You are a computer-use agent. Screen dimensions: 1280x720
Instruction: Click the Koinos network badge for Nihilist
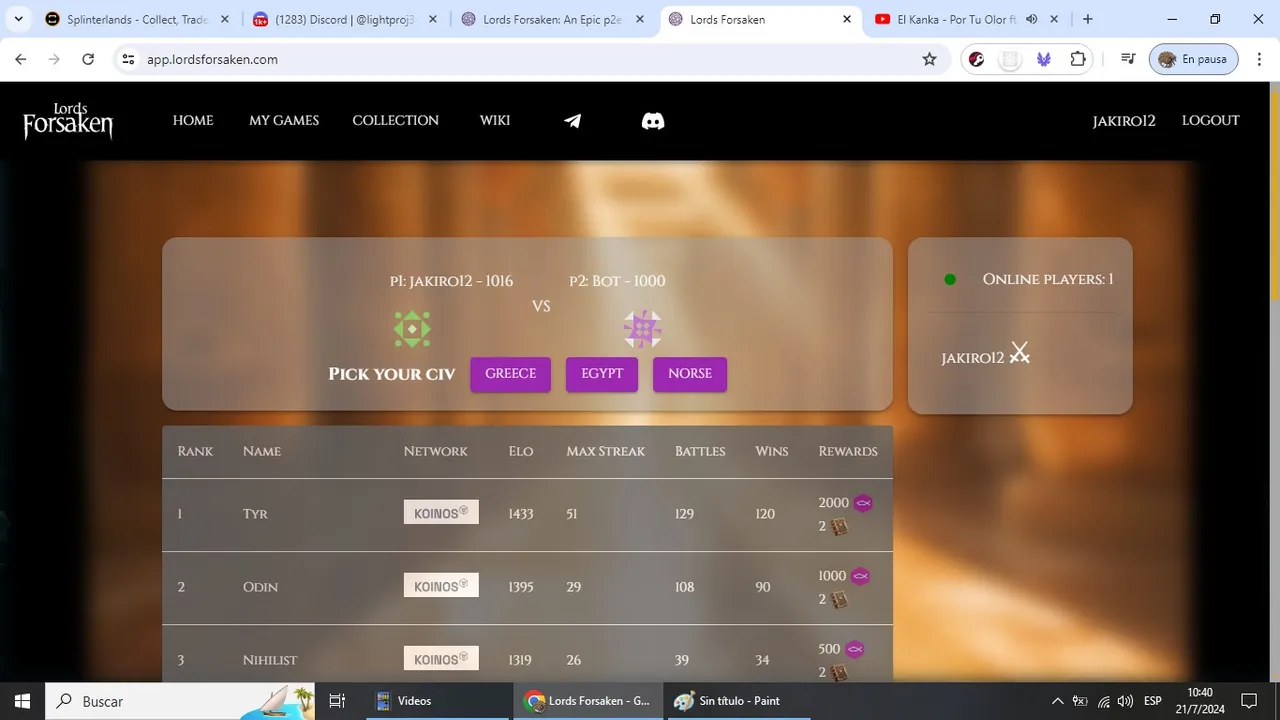pos(441,658)
